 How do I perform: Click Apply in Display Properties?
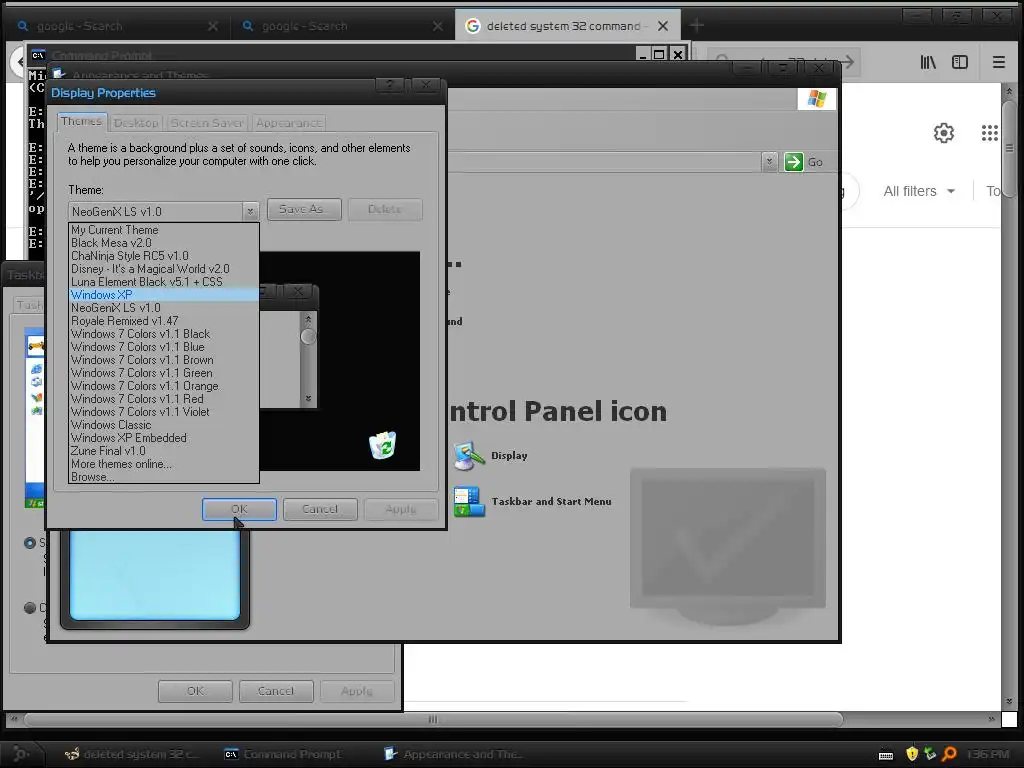pos(401,509)
